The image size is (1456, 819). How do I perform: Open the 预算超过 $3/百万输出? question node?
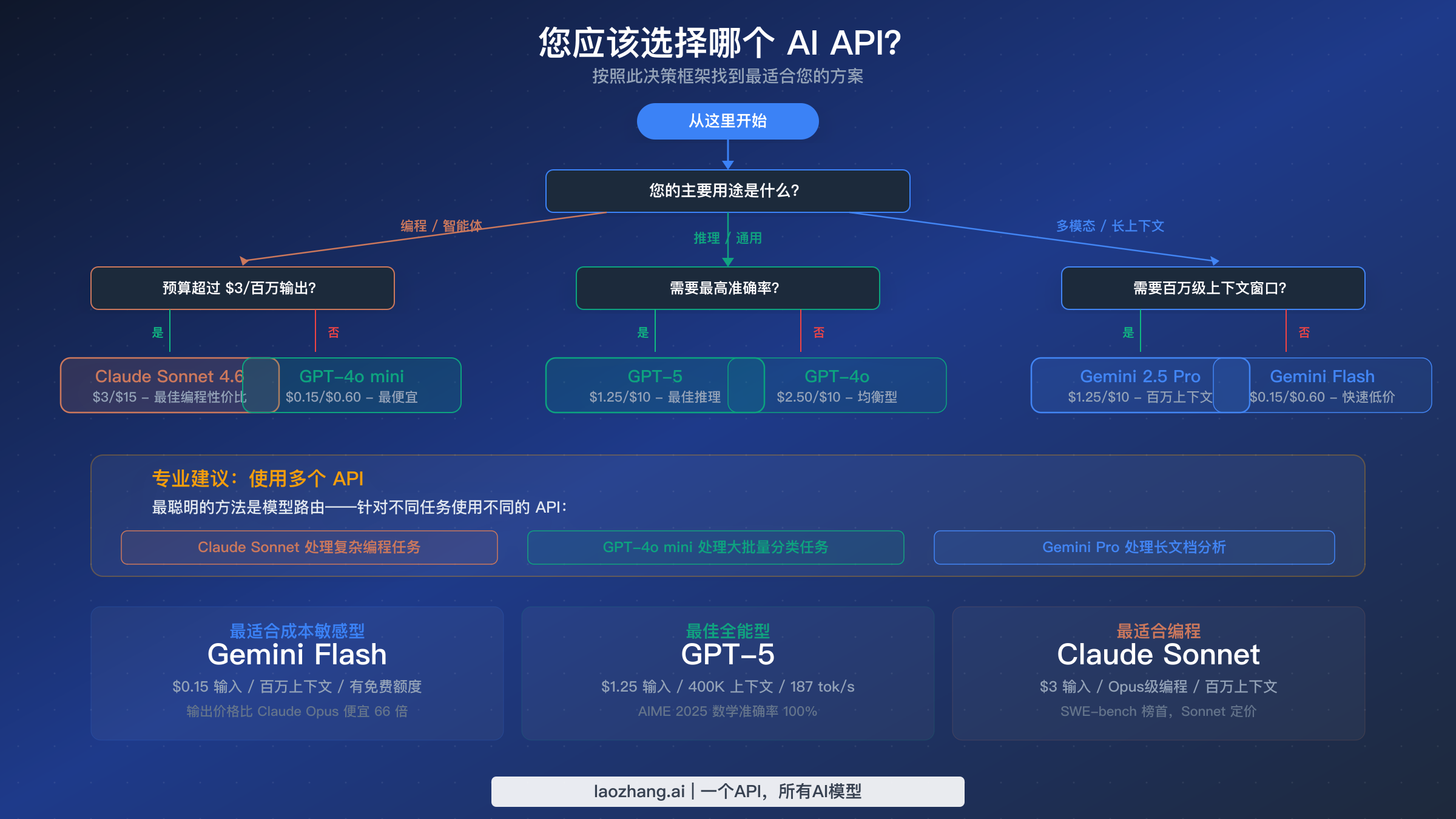(242, 288)
